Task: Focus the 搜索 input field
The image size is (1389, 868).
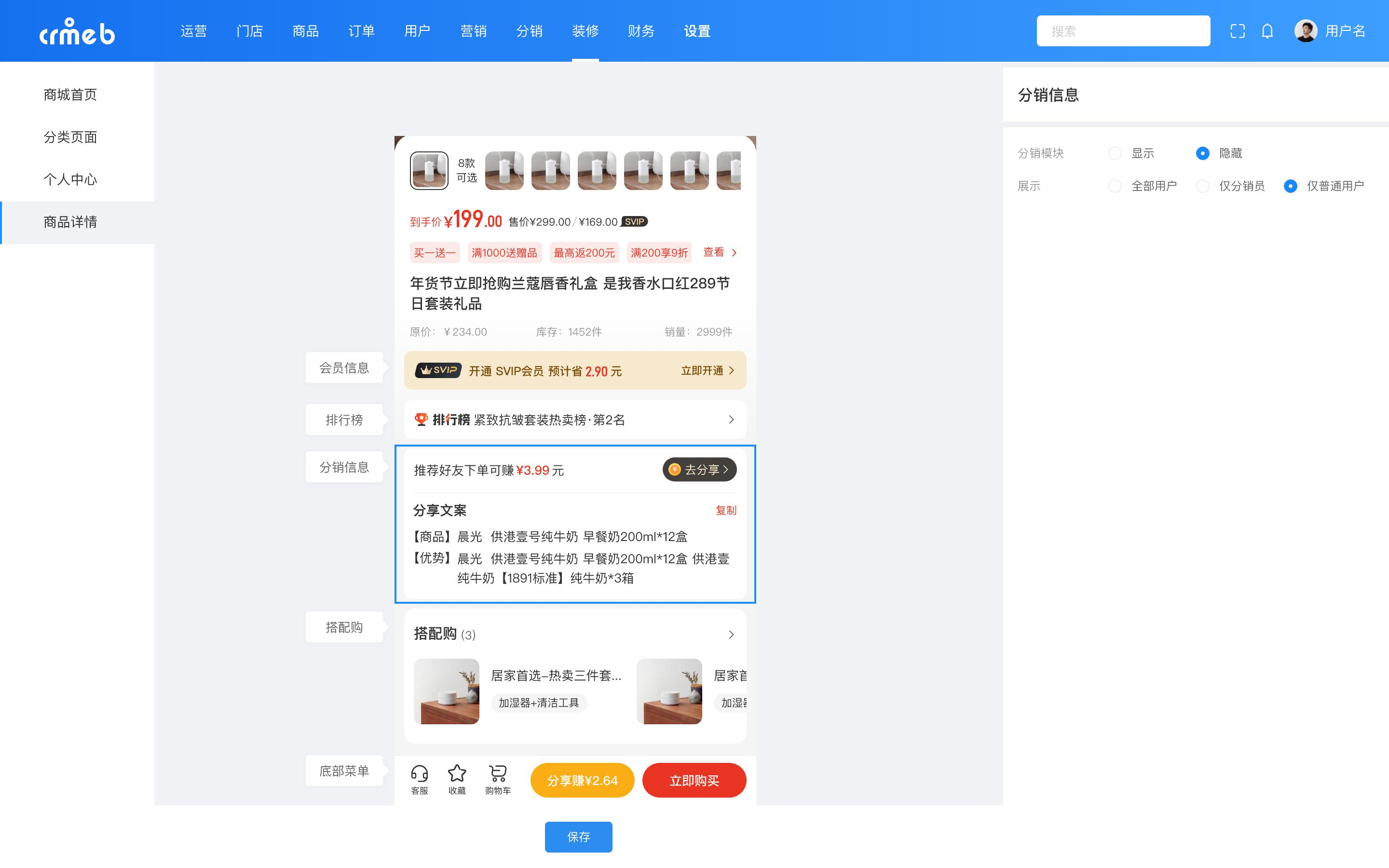Action: tap(1123, 31)
